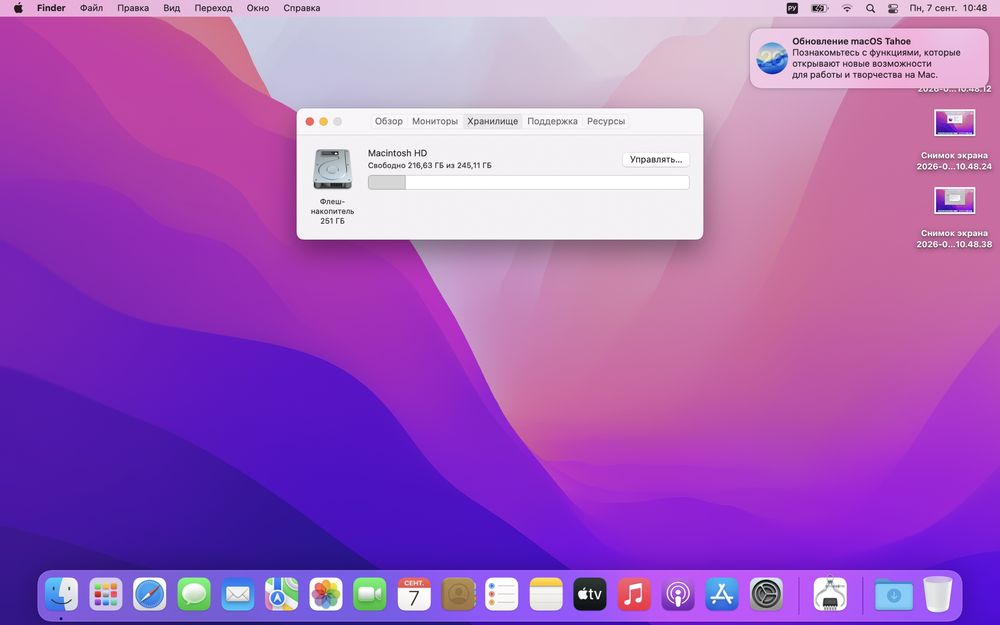Screen dimensions: 1000x625
Task: Open the Справка menu
Action: click(302, 8)
